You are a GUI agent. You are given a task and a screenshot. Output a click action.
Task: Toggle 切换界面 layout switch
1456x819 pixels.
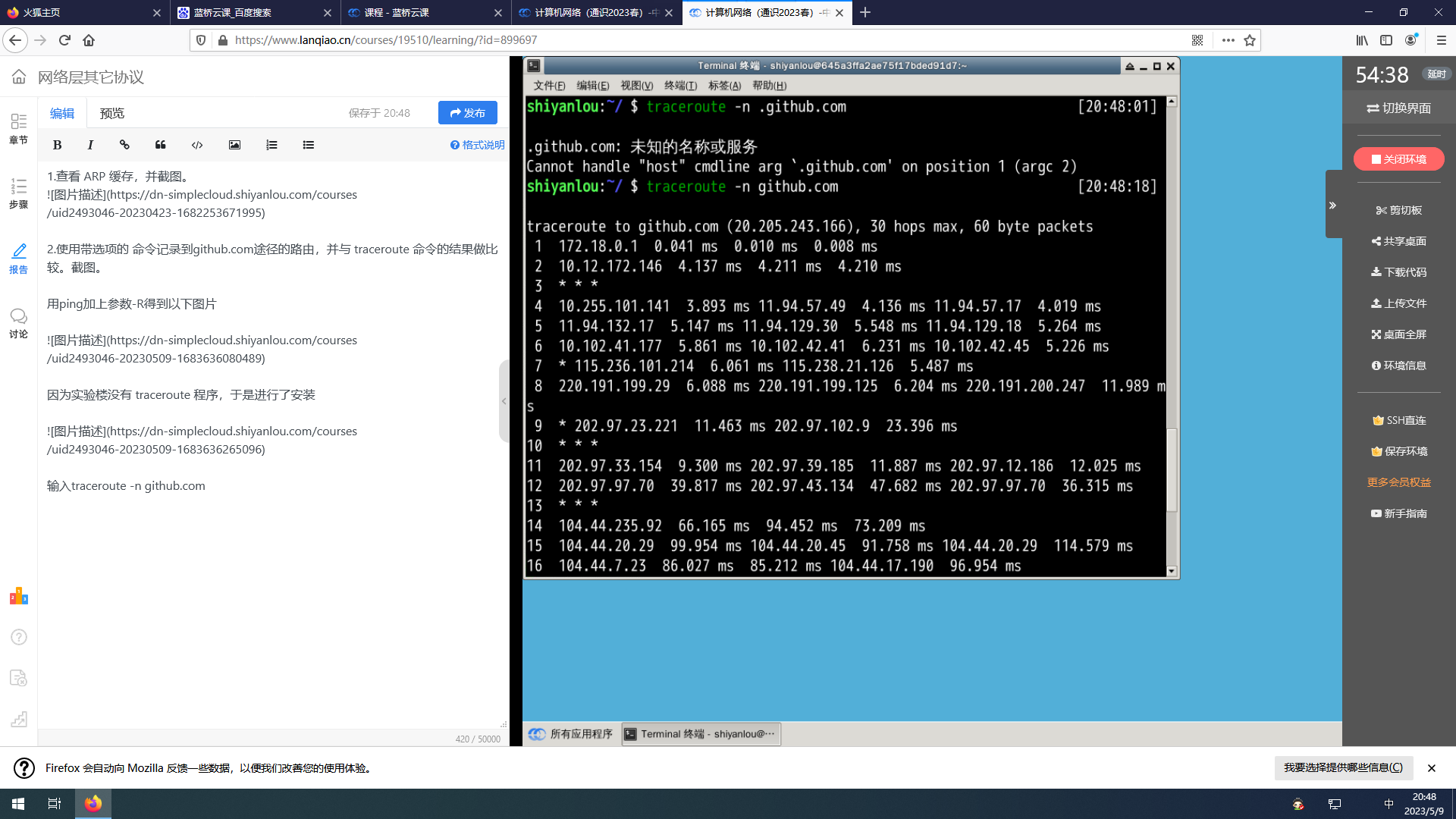tap(1398, 108)
